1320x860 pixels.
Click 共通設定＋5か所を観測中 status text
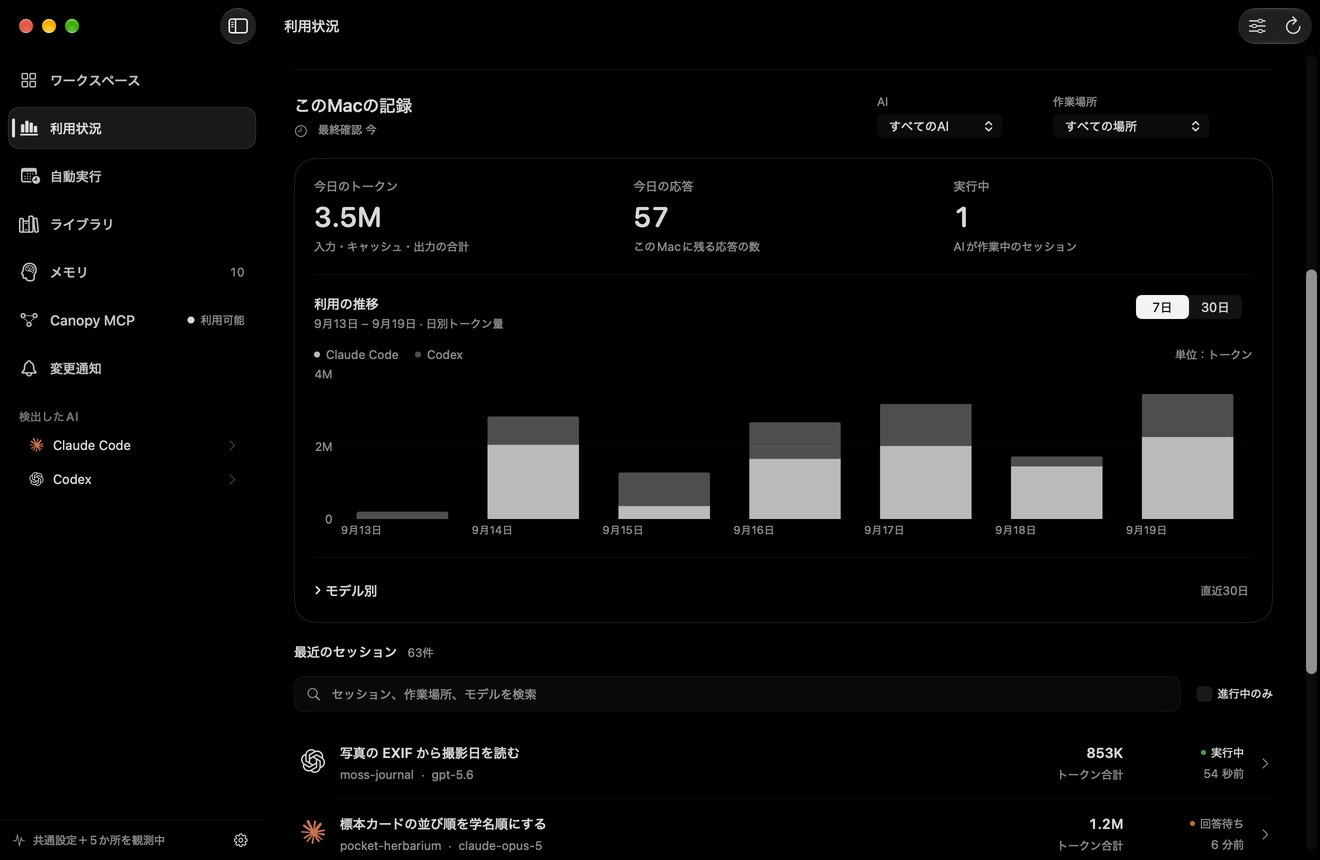(x=99, y=840)
